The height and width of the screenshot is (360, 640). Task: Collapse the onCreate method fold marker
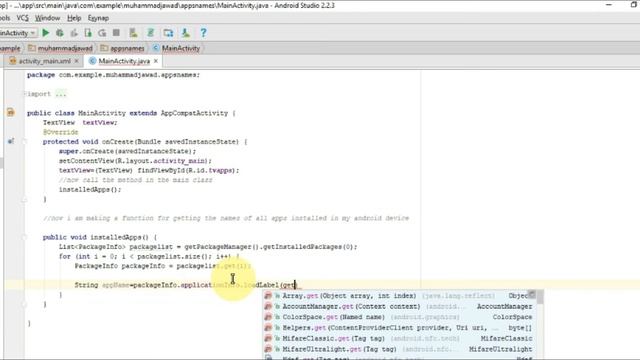pyautogui.click(x=24, y=142)
